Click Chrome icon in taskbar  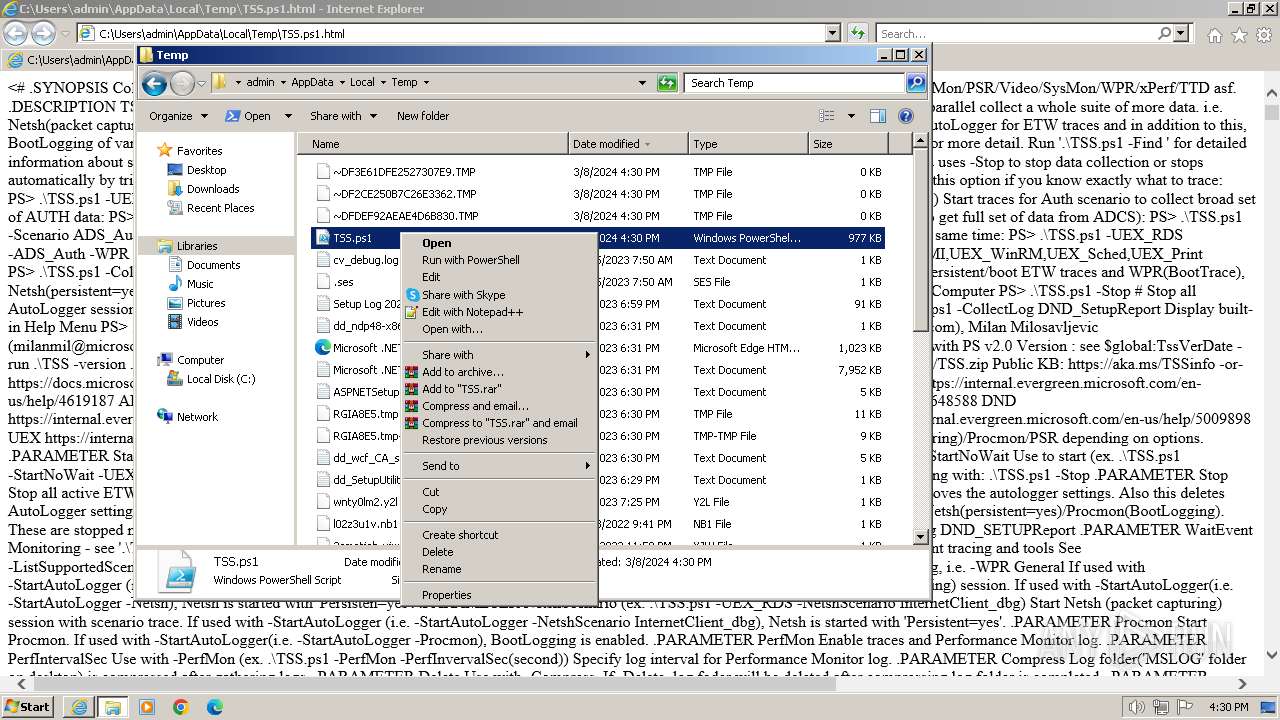180,707
